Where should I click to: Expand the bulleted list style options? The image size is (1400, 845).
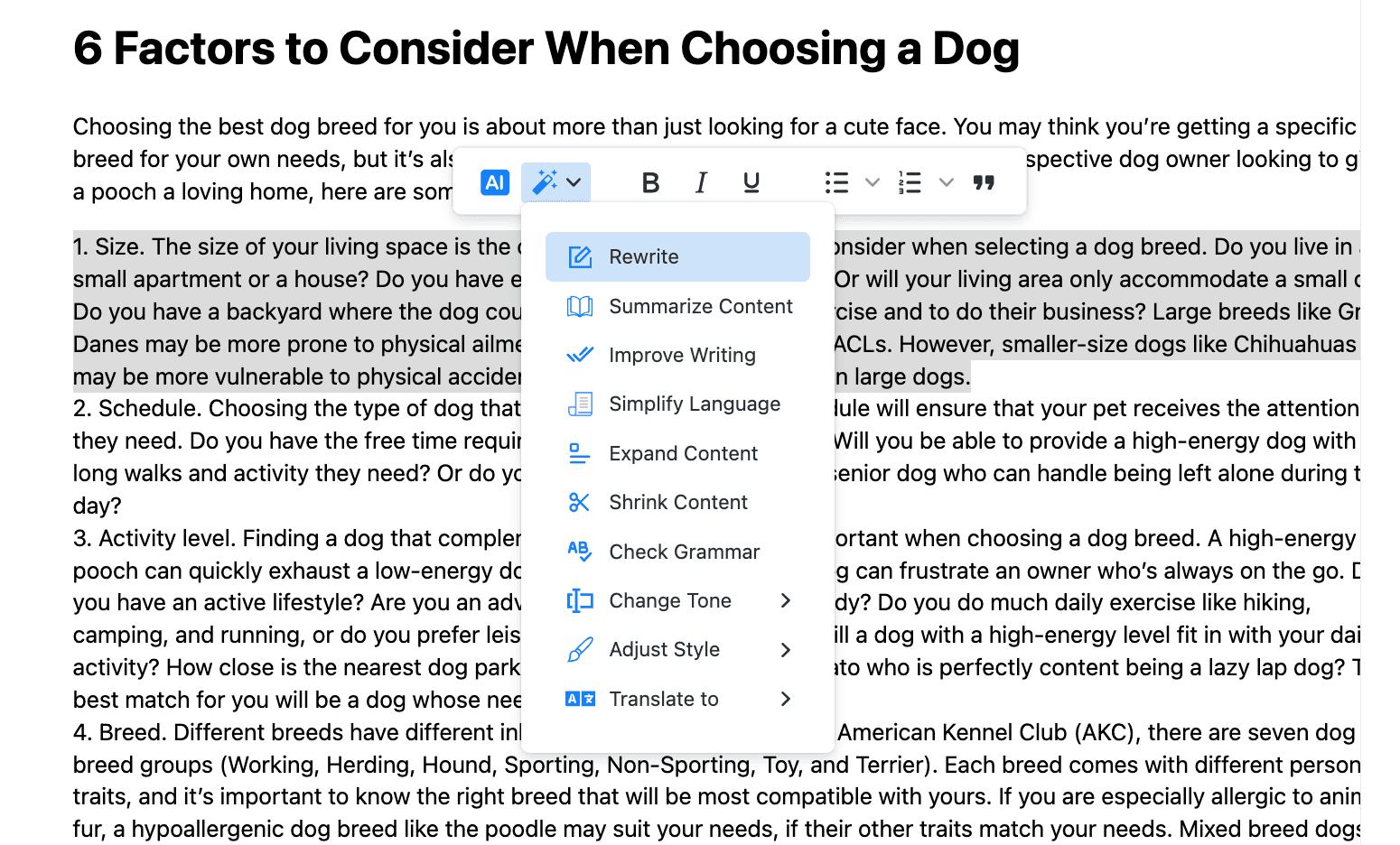tap(872, 182)
